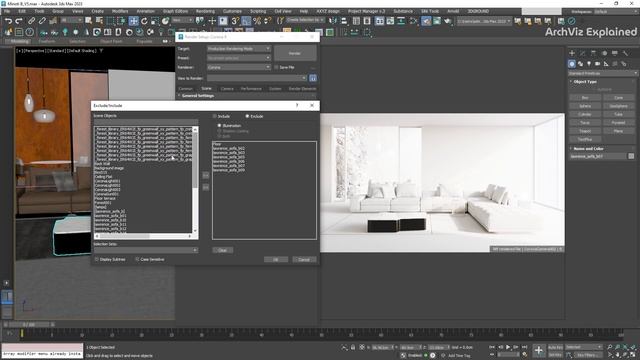
Task: Open the Selection Sets dropdown
Action: [146, 250]
